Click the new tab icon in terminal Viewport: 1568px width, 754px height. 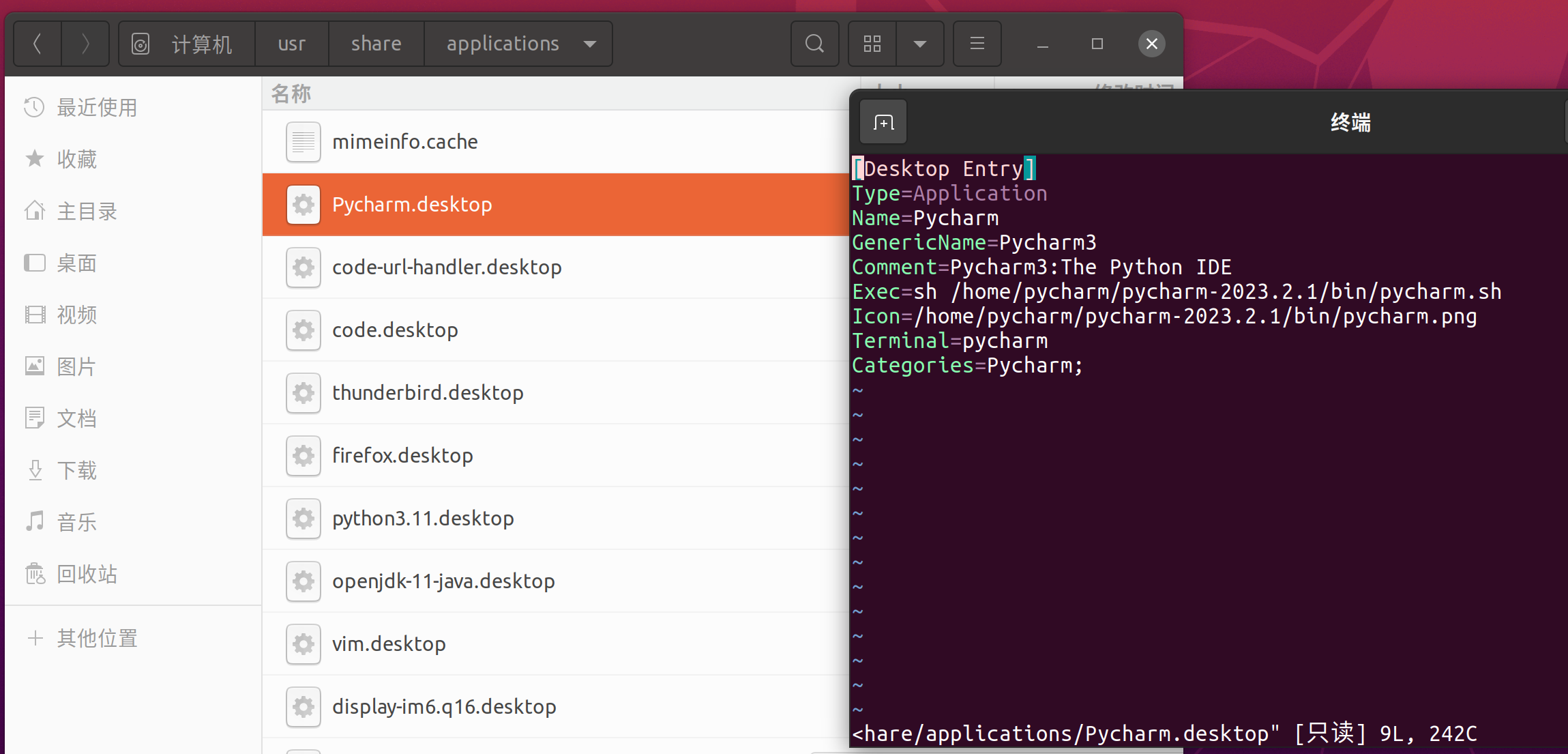(883, 123)
